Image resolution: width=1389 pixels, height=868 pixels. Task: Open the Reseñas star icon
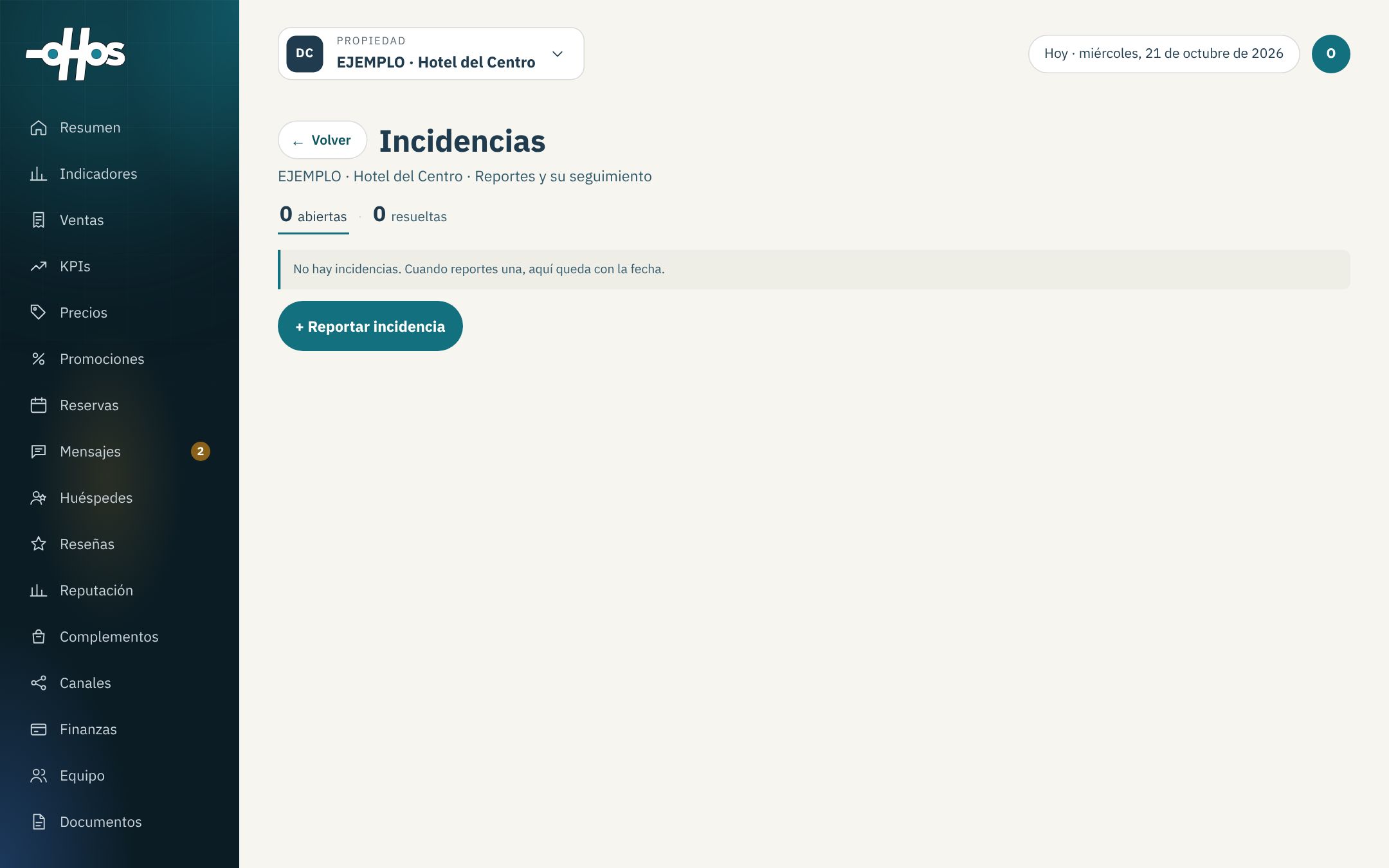[39, 544]
